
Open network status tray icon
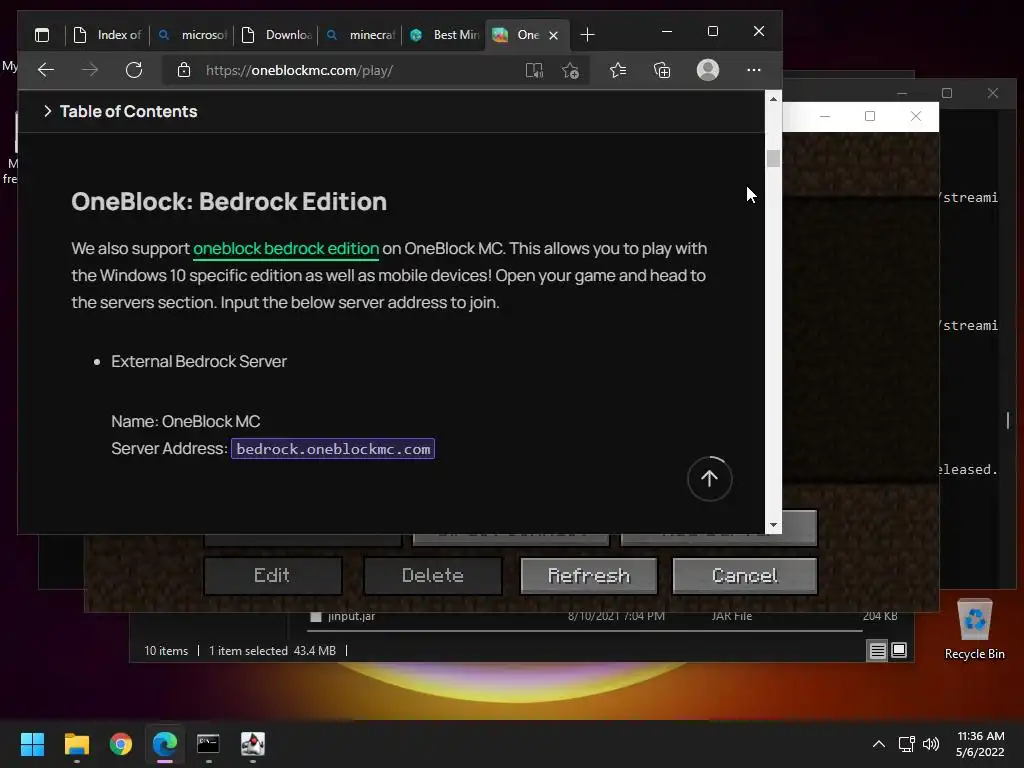tap(906, 744)
